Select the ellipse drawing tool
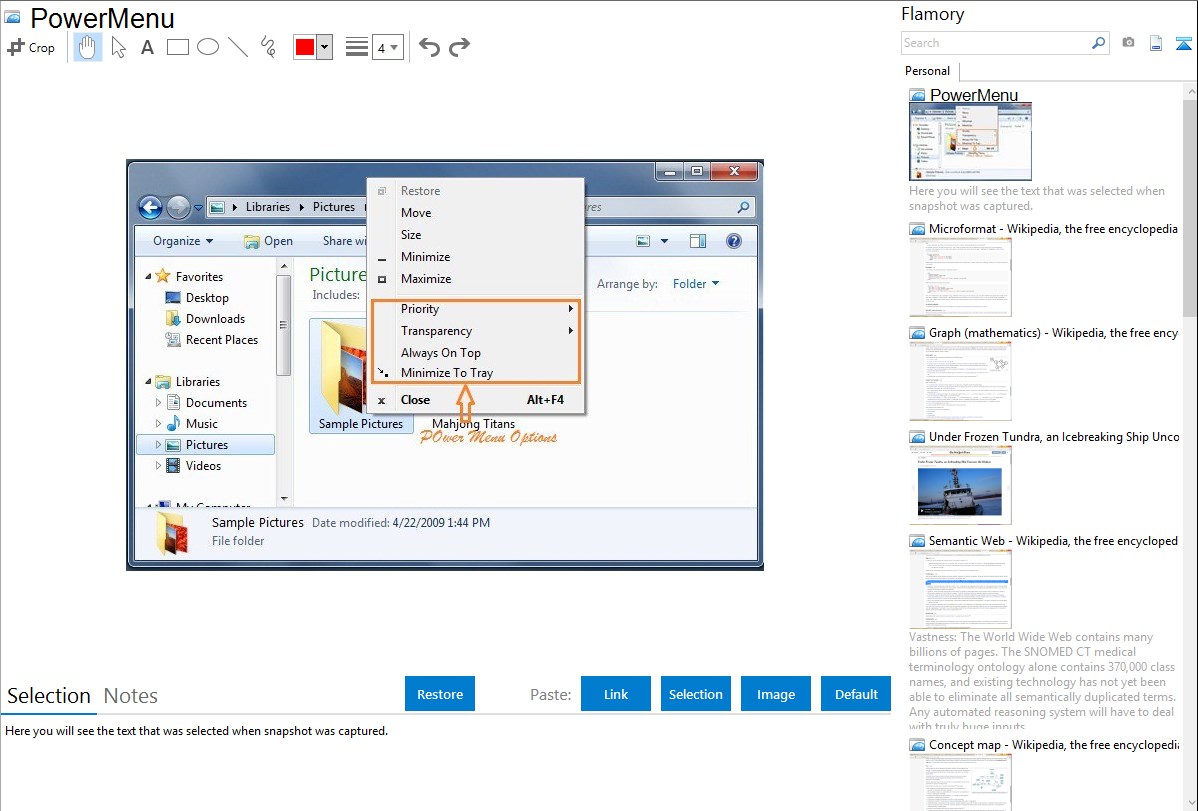 click(208, 47)
